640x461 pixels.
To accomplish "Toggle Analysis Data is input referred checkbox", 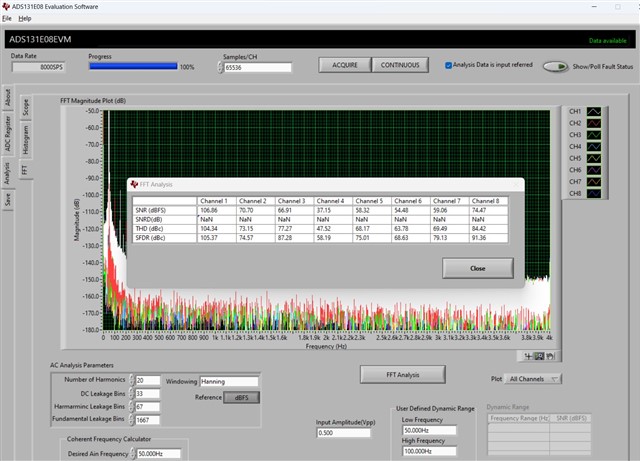I will click(x=448, y=65).
